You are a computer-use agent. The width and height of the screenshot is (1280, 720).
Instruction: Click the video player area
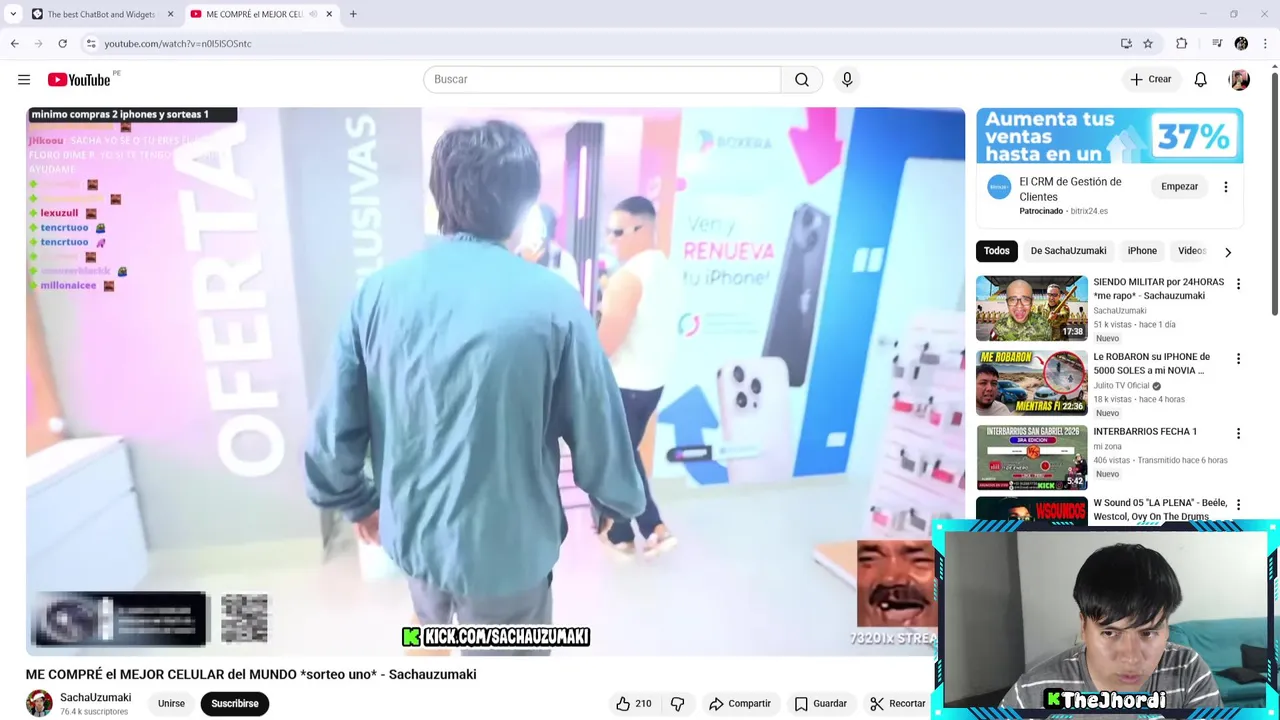[495, 381]
